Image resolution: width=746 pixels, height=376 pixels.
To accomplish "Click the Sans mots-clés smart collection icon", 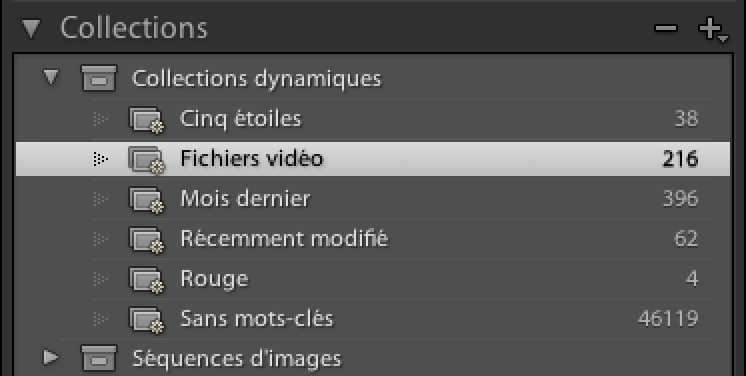I will [147, 319].
